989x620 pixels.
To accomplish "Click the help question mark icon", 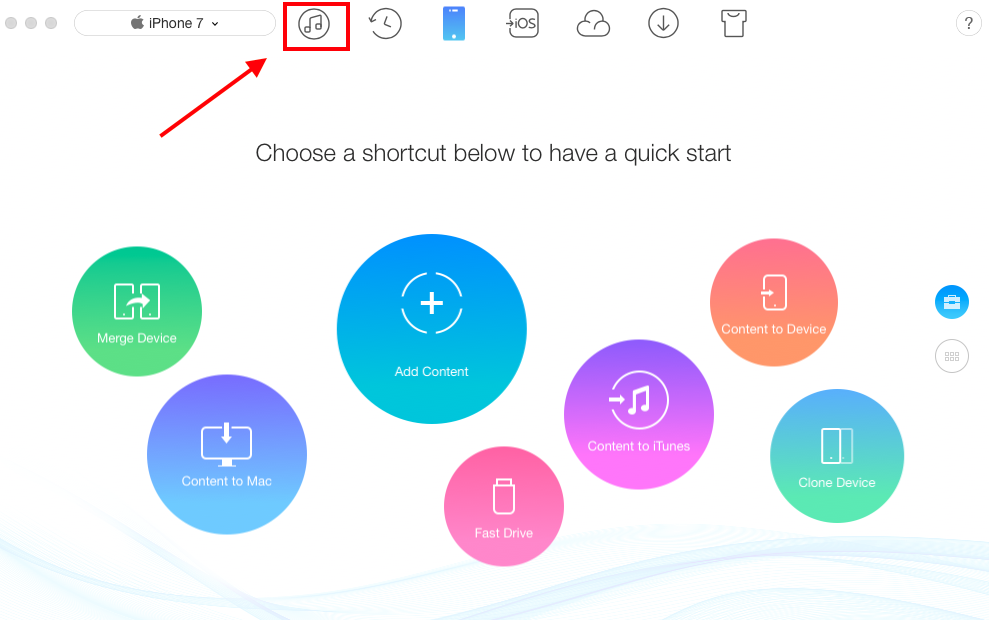I will 968,23.
